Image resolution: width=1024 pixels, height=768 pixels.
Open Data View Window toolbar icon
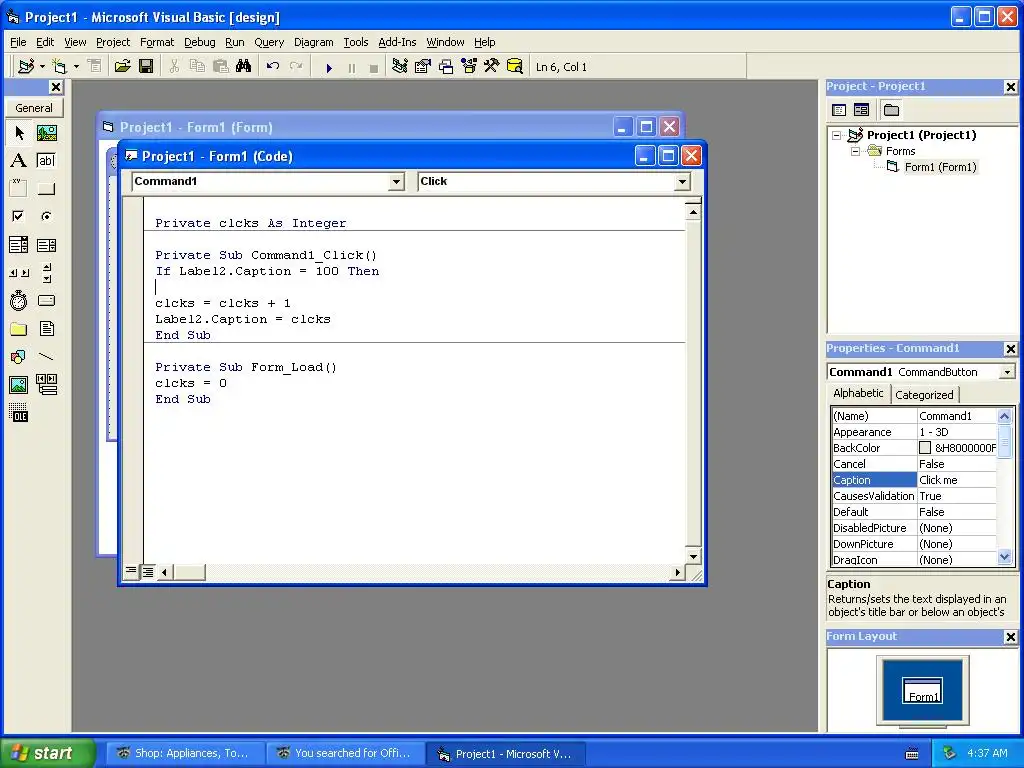pos(515,66)
